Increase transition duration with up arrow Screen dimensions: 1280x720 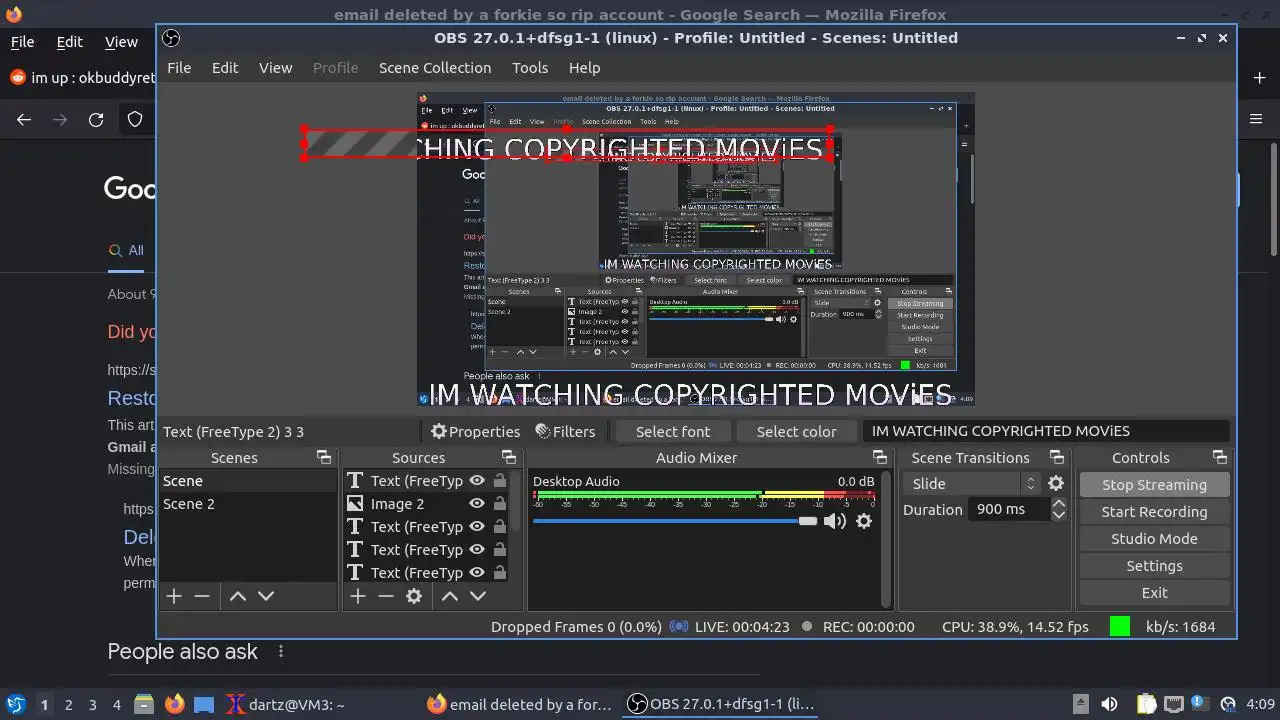click(x=1058, y=504)
